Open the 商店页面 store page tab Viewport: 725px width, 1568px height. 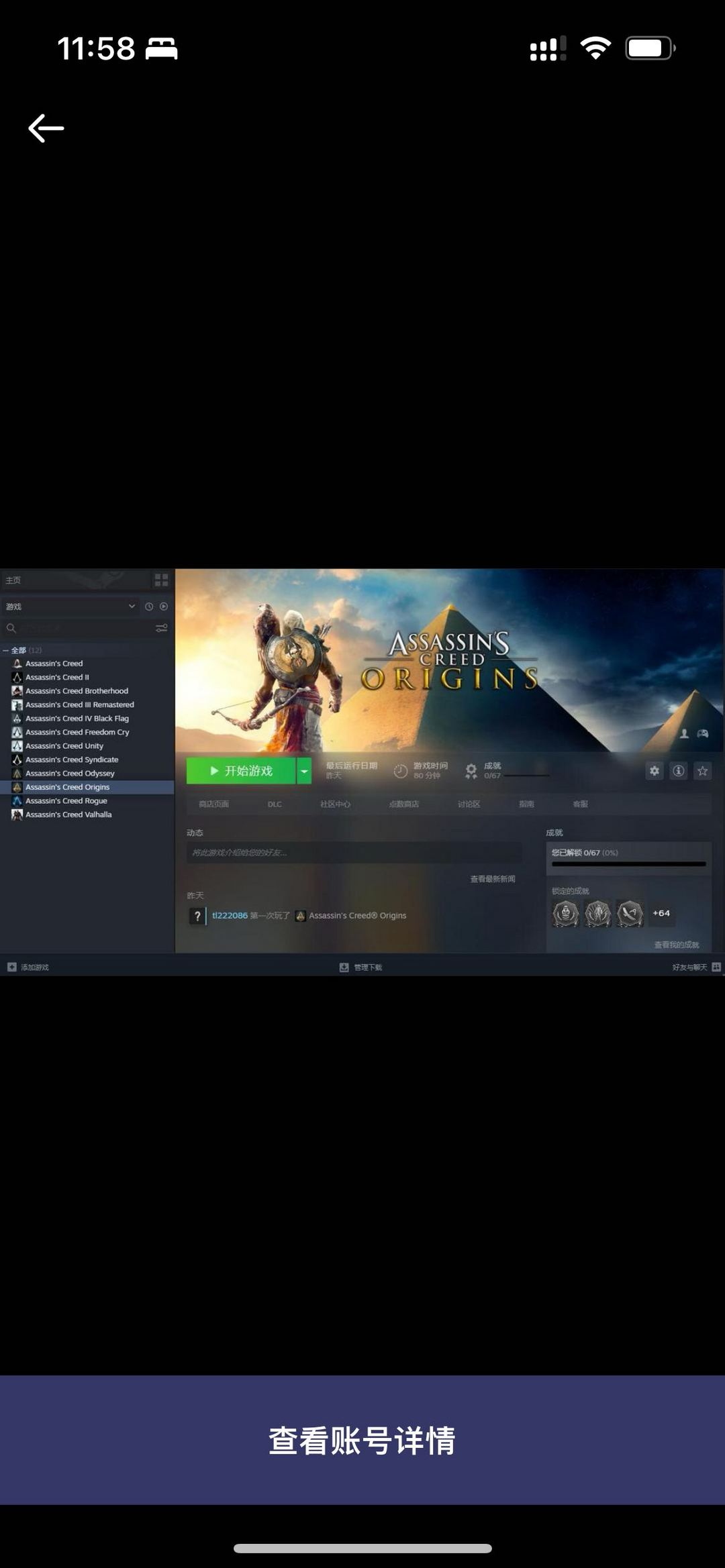(x=213, y=804)
